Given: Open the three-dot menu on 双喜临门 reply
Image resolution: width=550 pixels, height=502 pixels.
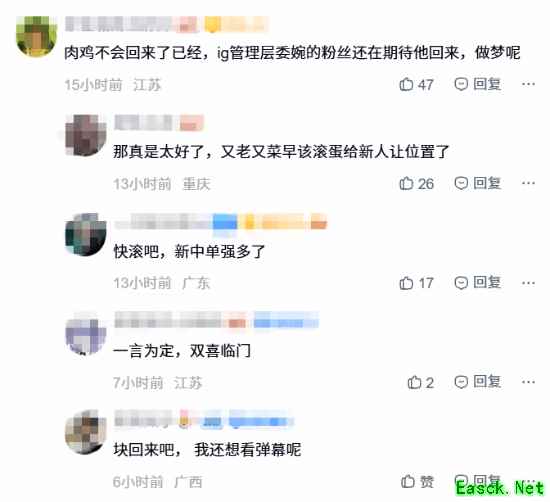Looking at the screenshot, I should (x=528, y=382).
